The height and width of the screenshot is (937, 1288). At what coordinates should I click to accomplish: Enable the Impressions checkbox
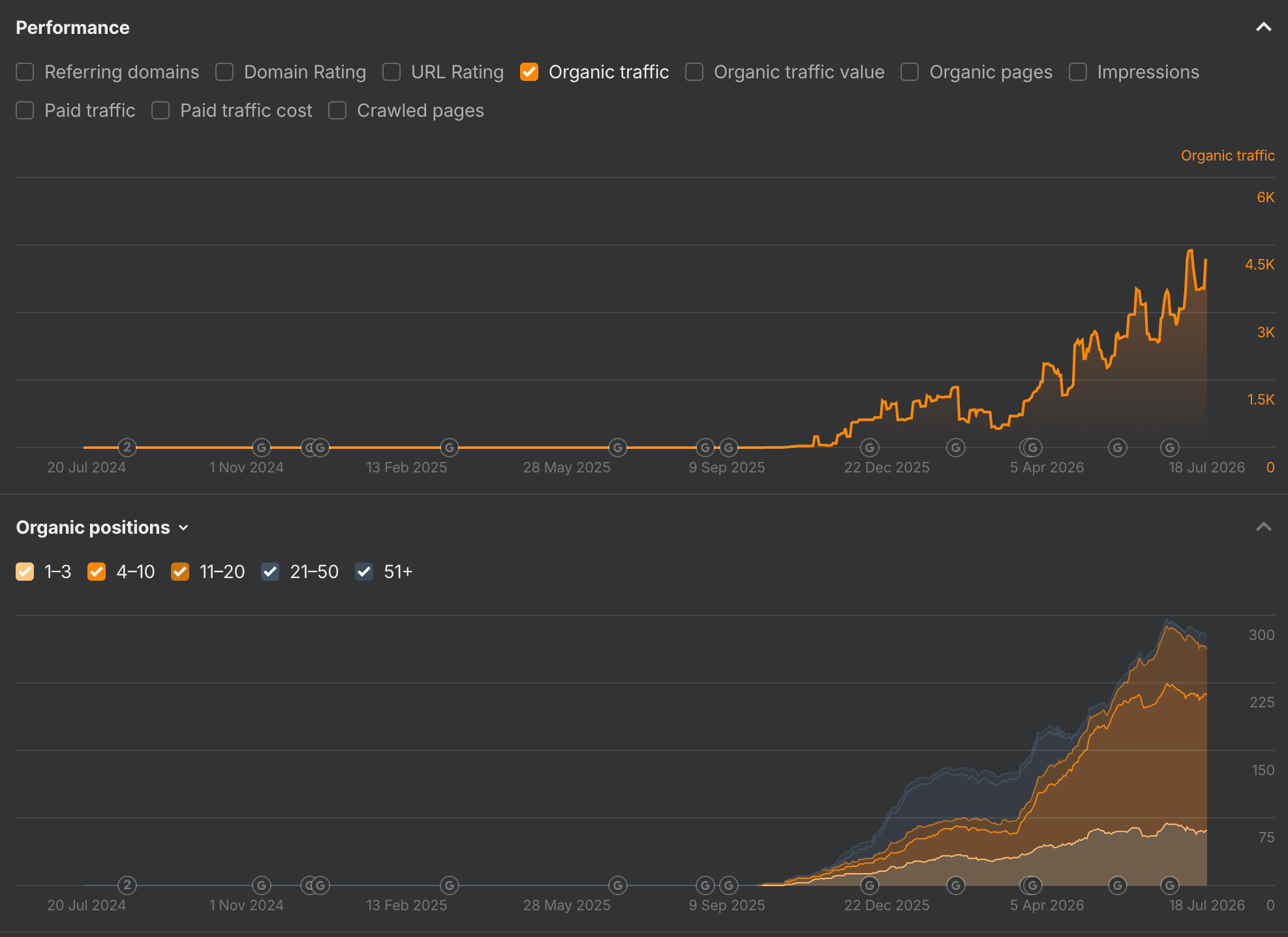point(1078,72)
